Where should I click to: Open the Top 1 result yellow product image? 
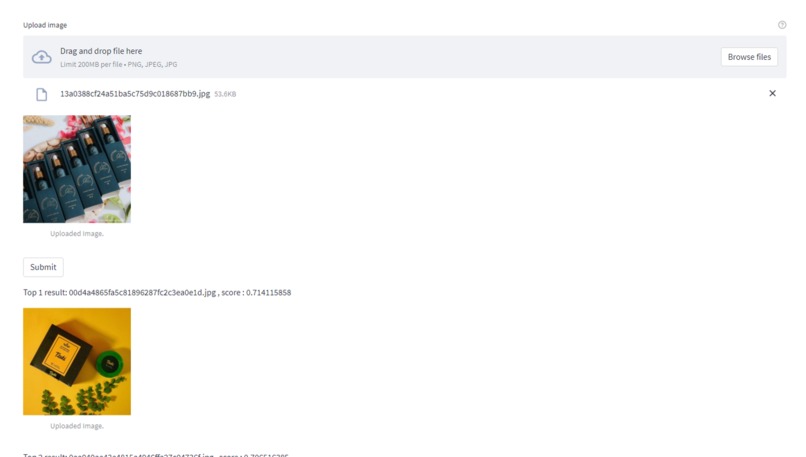point(77,361)
